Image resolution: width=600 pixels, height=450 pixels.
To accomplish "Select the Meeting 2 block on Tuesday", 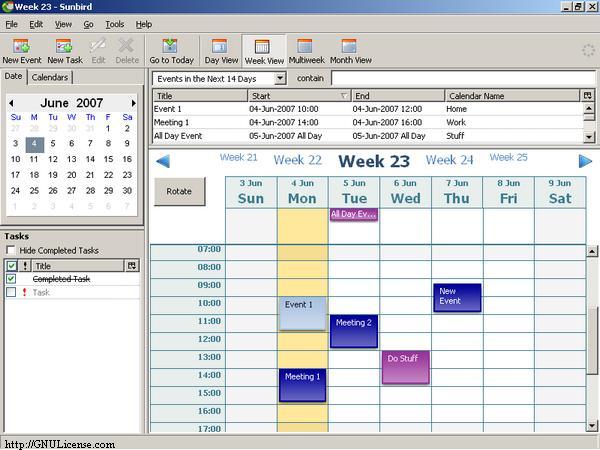I will [354, 331].
